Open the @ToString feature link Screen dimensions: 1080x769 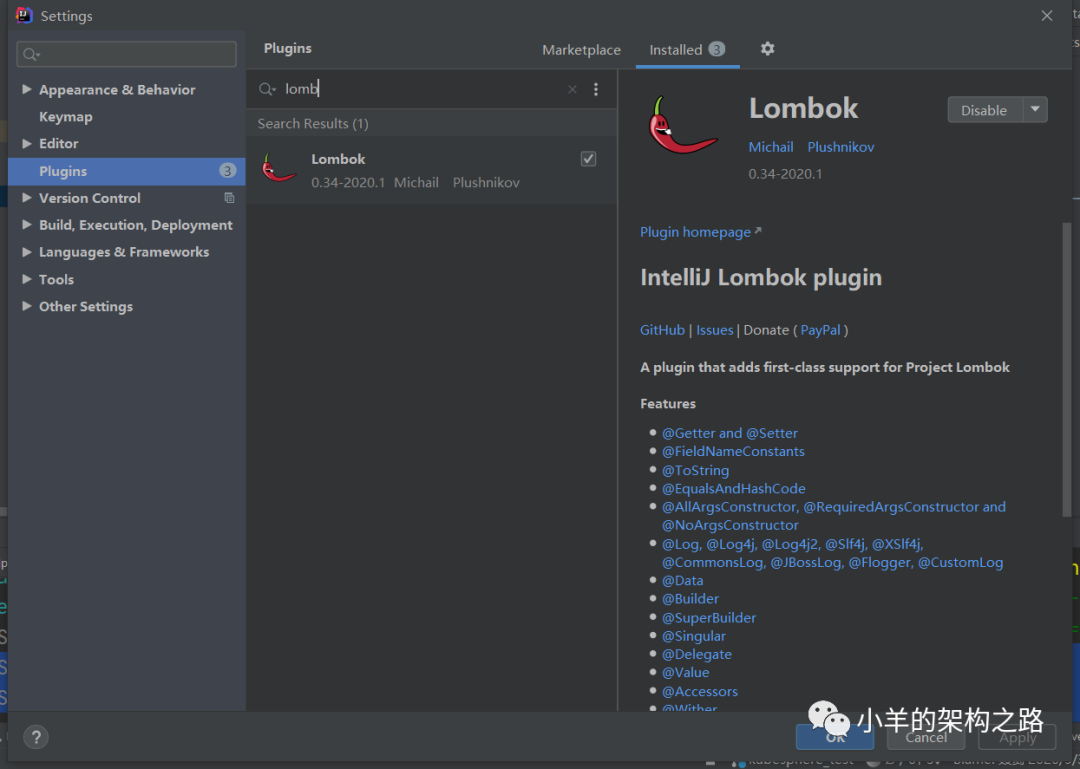click(695, 471)
